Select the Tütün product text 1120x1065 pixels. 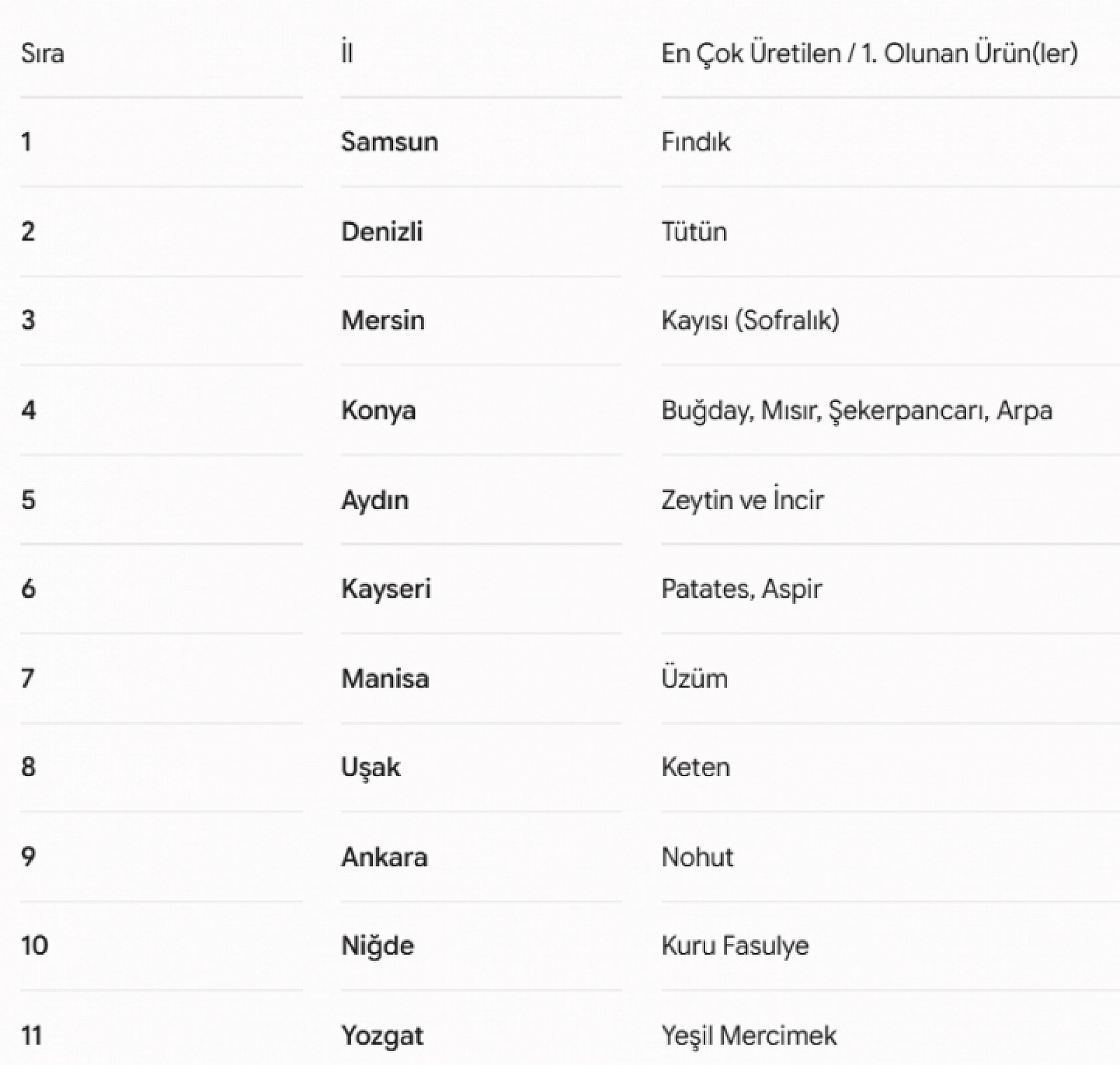[x=695, y=232]
